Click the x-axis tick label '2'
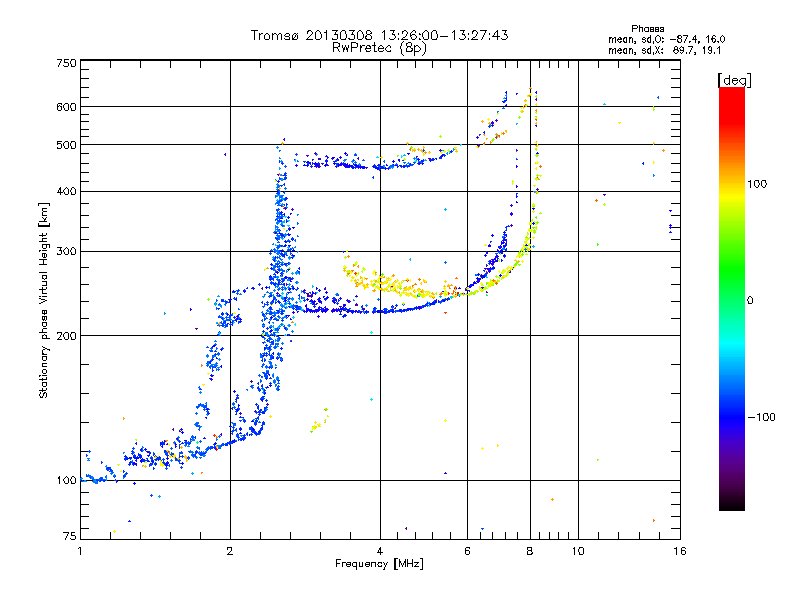Viewport: 800px width, 600px height. pyautogui.click(x=230, y=551)
